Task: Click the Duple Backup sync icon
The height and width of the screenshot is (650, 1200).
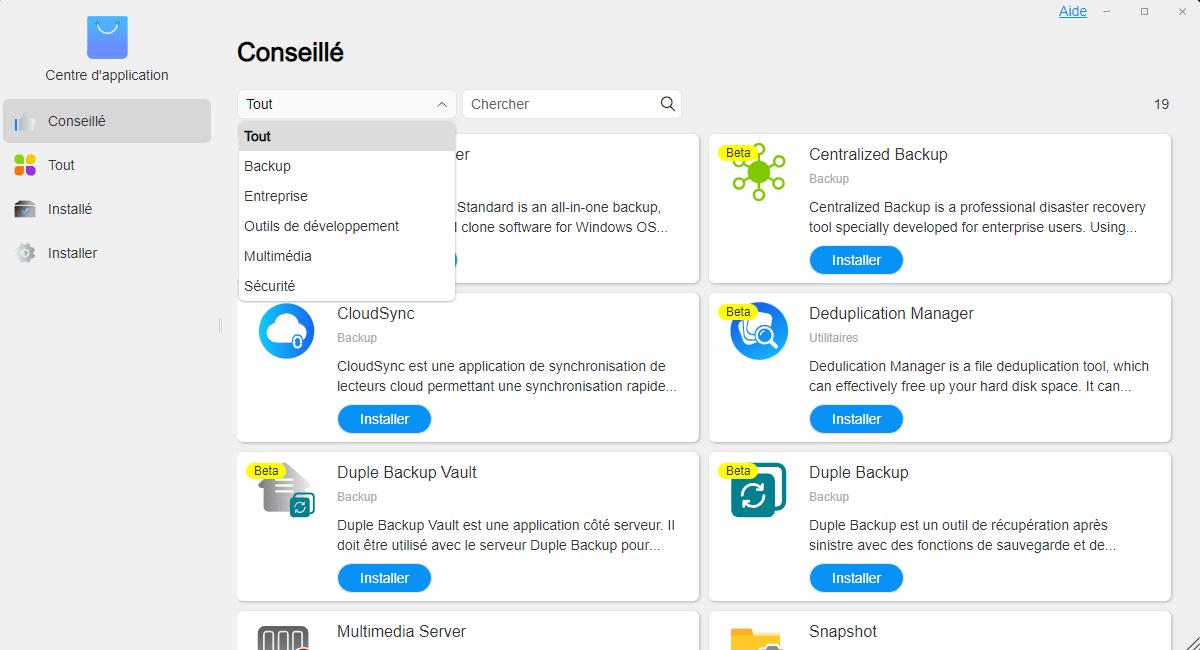Action: click(x=759, y=490)
